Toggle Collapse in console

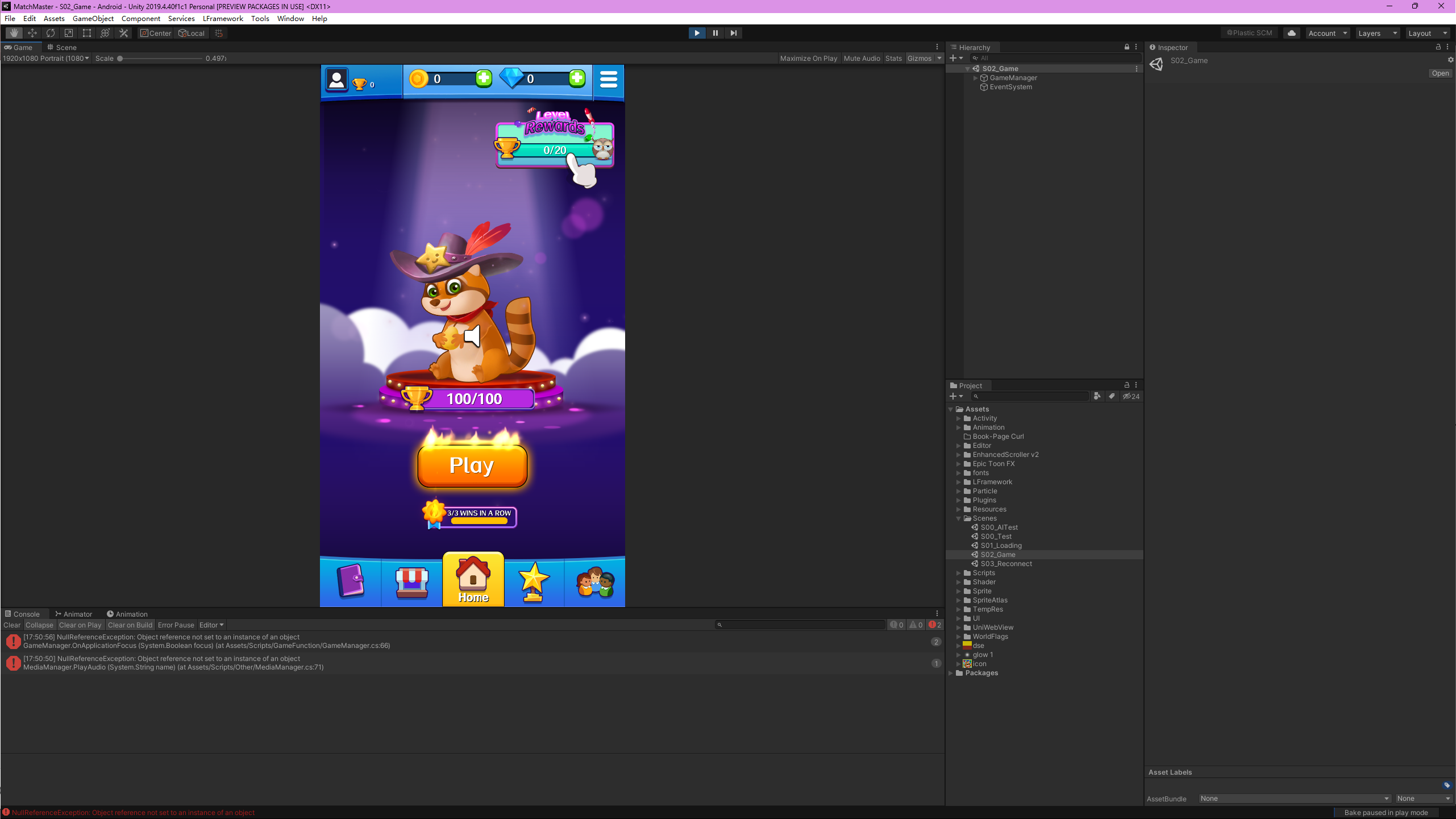[x=39, y=625]
